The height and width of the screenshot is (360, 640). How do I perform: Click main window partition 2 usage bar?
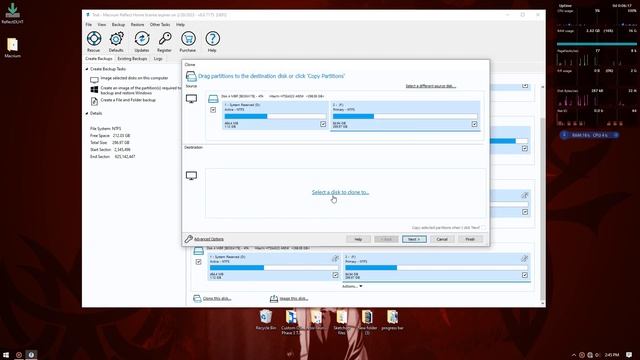pos(436,268)
